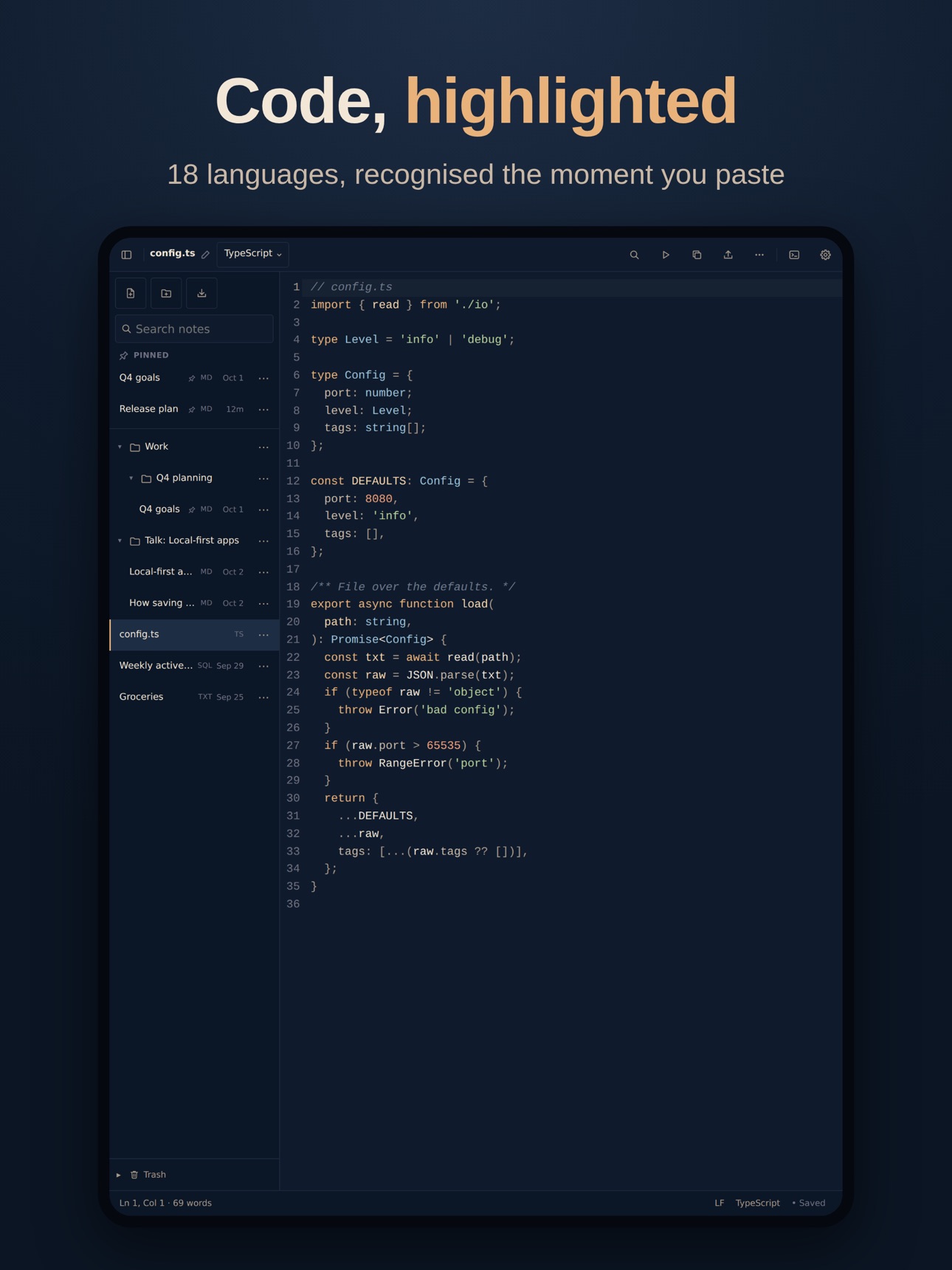Open the Local-first a... note
Screen dimensions: 952x1270
194,571
